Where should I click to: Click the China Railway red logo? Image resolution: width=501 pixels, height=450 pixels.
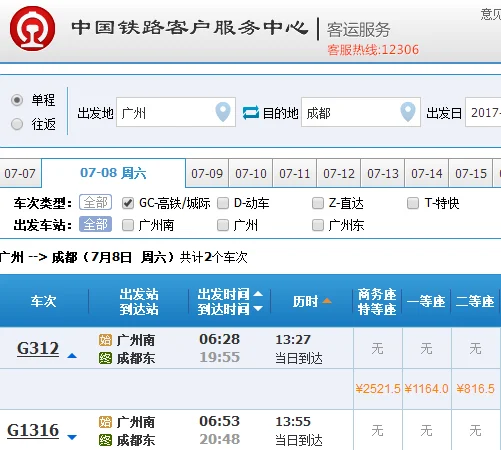point(32,28)
